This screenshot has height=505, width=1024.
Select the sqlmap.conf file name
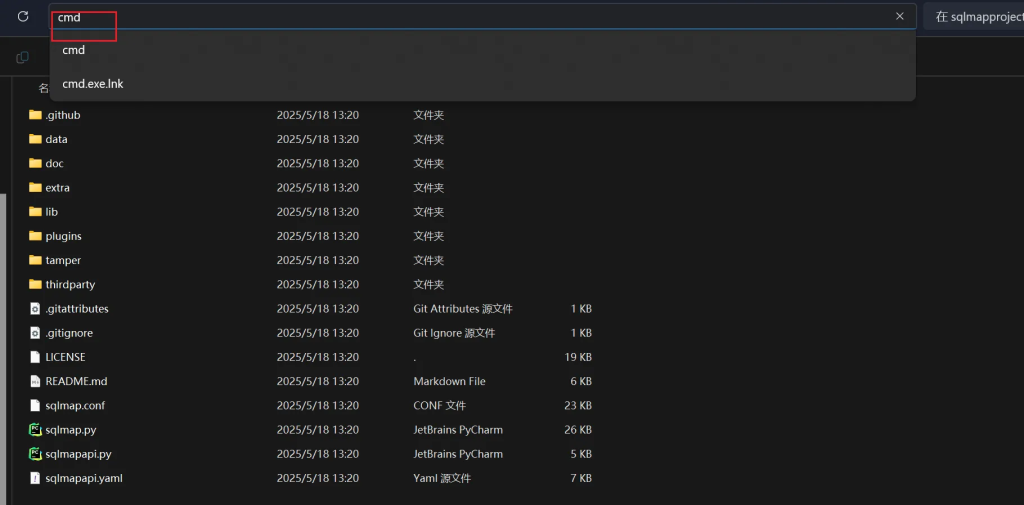tap(75, 406)
